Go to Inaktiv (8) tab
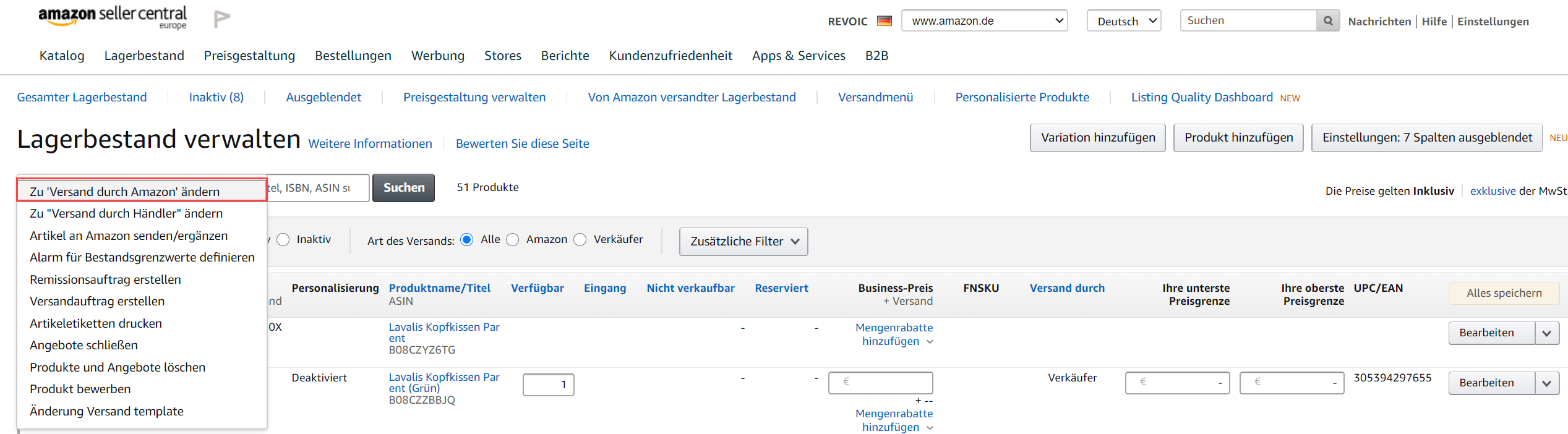 tap(216, 97)
